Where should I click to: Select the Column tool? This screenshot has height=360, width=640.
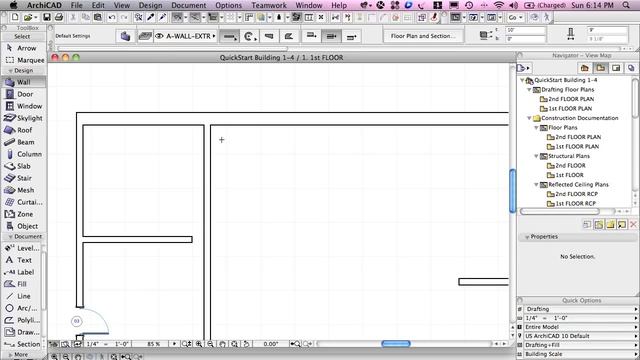pos(23,154)
